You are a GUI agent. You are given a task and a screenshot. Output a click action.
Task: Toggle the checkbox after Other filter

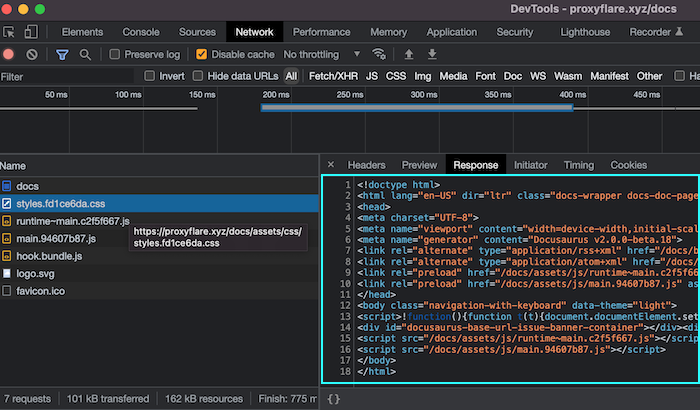[679, 76]
